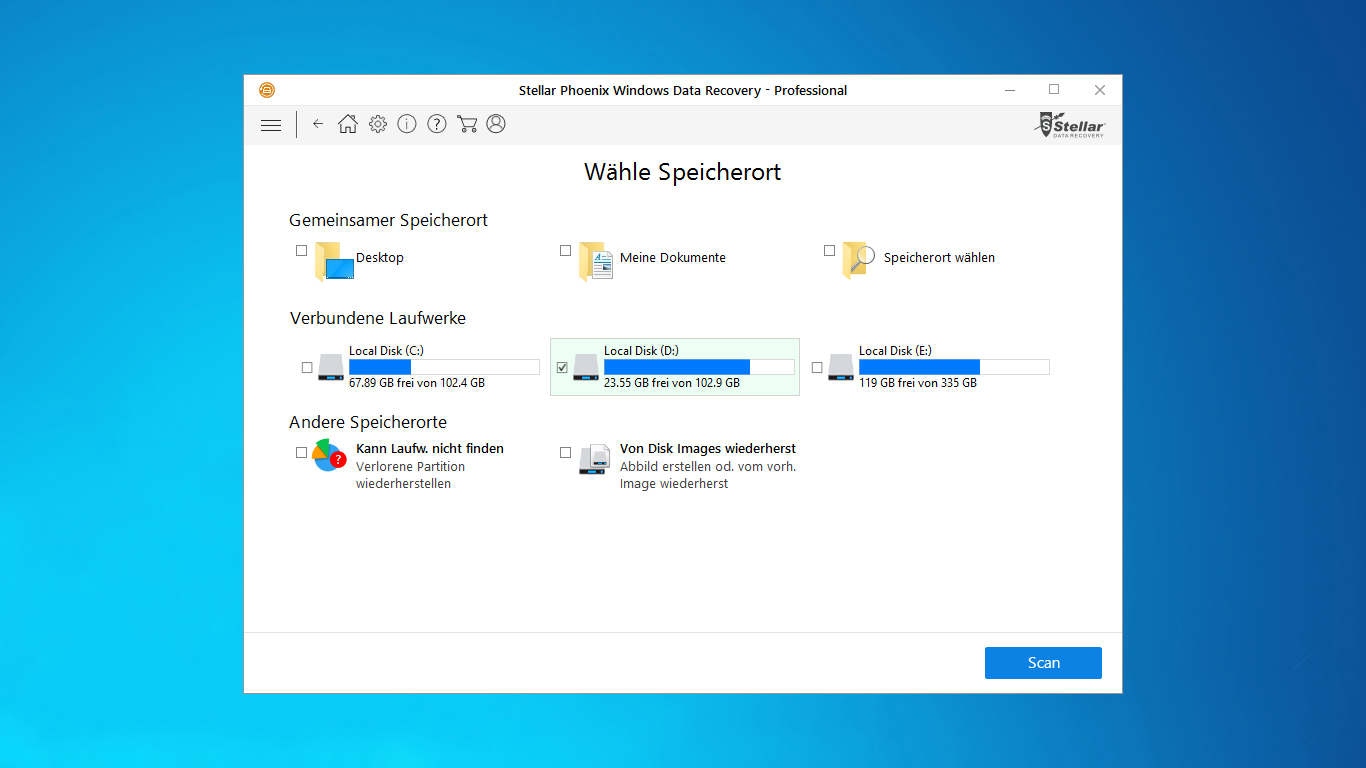Open the hamburger menu
This screenshot has width=1366, height=768.
tap(271, 125)
